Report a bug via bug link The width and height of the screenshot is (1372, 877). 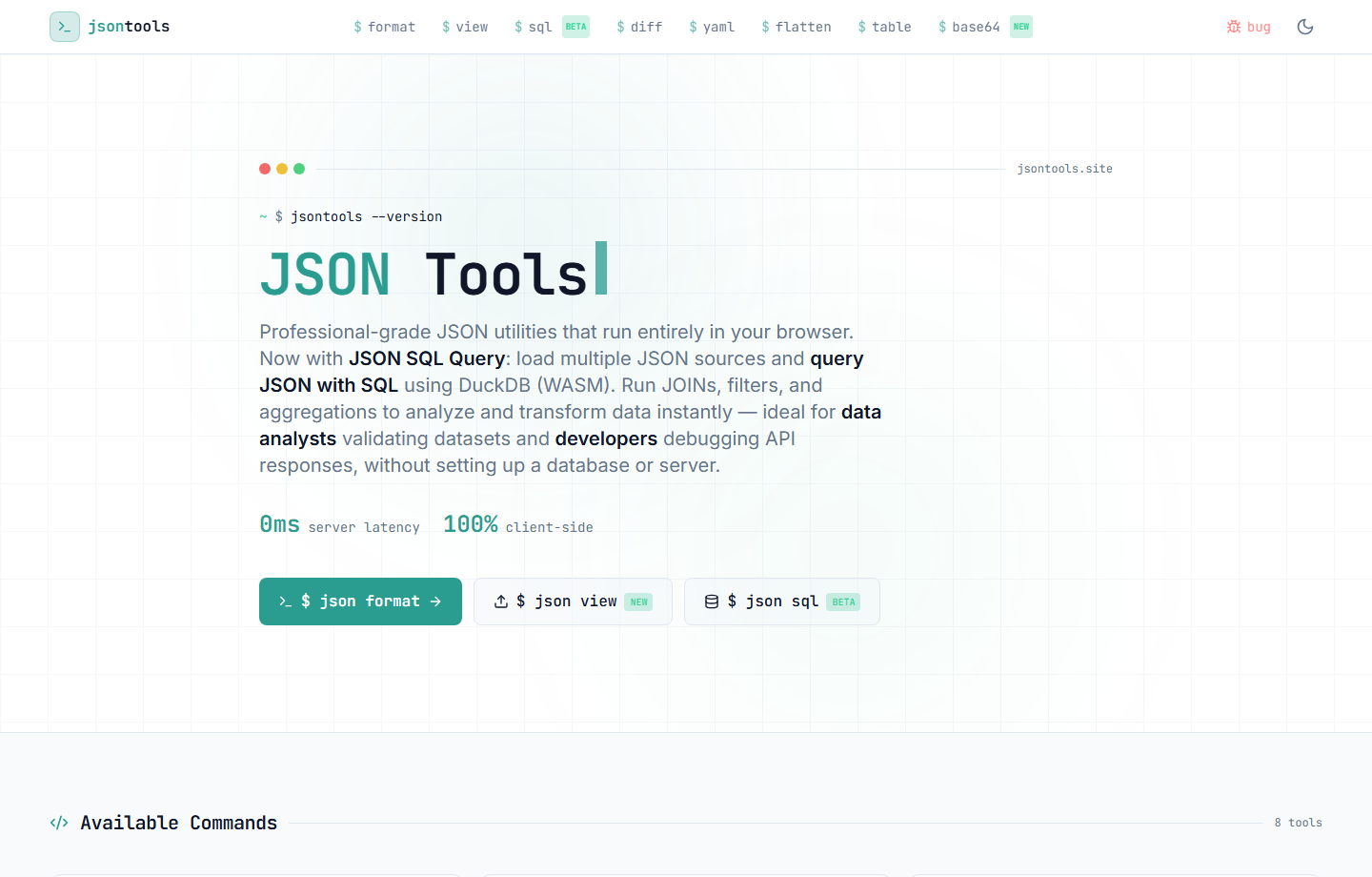point(1249,27)
